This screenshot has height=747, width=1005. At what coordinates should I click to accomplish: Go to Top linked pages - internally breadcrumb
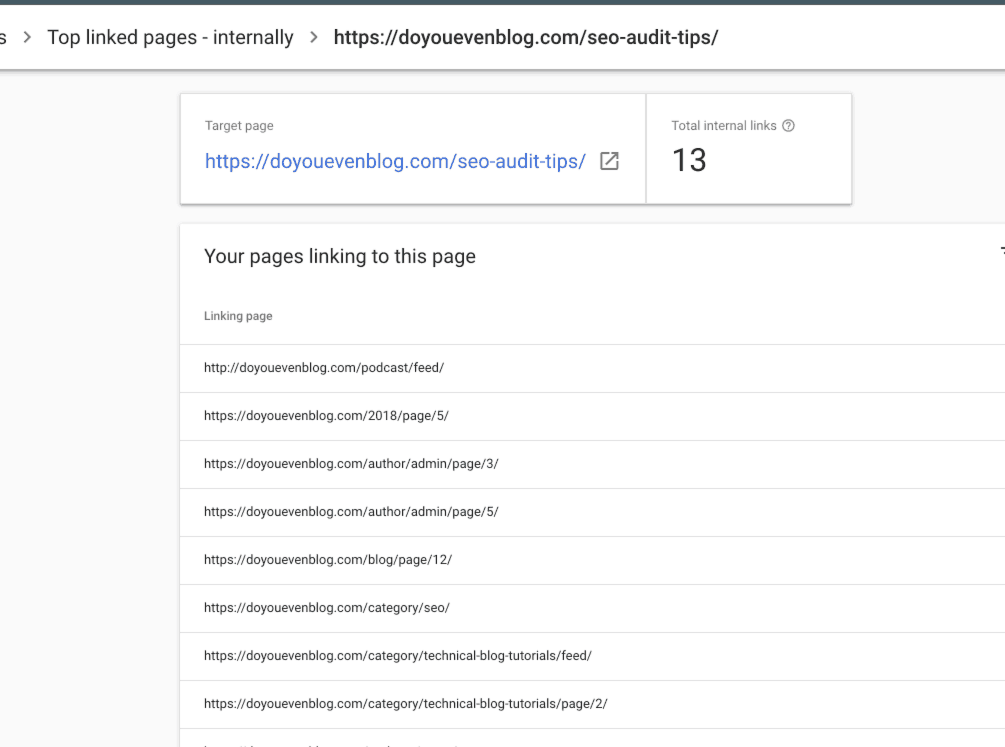[170, 37]
